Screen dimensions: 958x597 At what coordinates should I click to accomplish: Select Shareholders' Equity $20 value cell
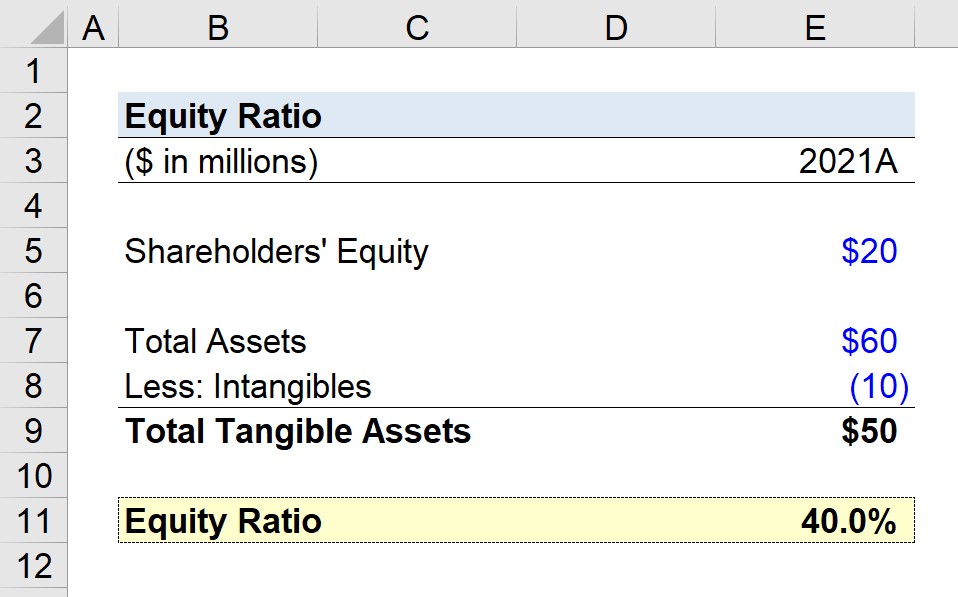[815, 251]
